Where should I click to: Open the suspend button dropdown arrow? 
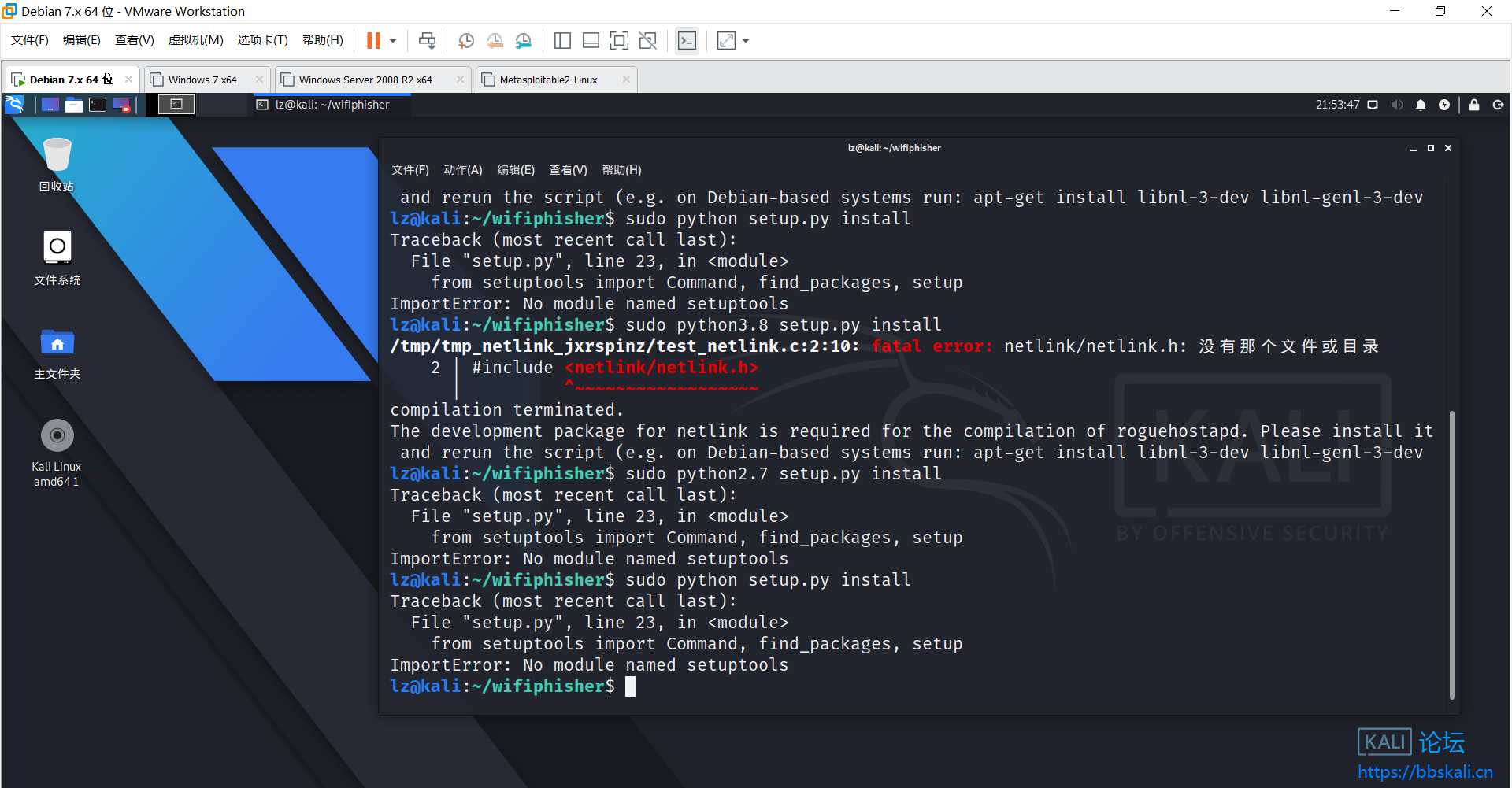coord(391,40)
